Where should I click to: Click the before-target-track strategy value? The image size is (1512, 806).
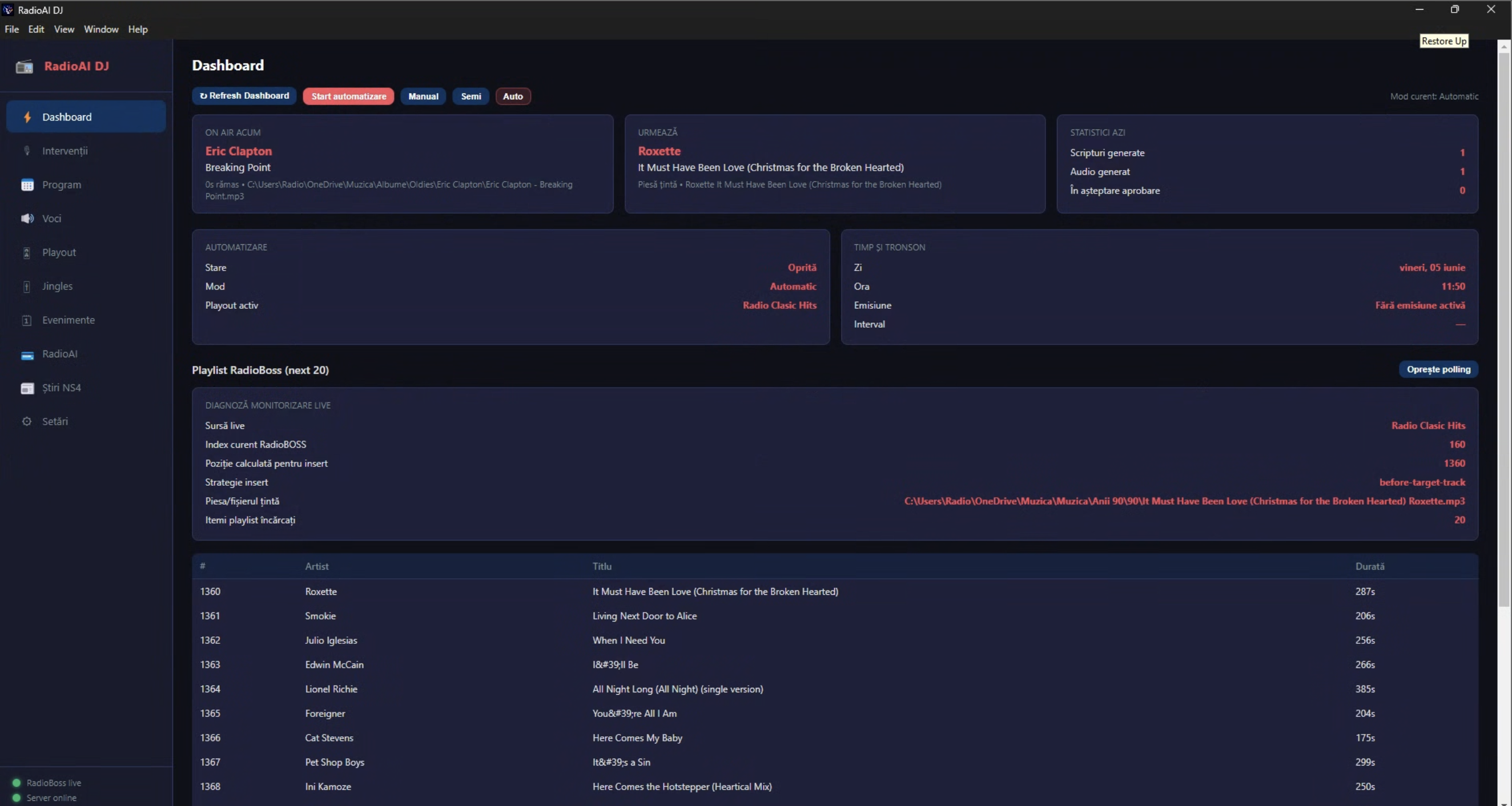1422,482
